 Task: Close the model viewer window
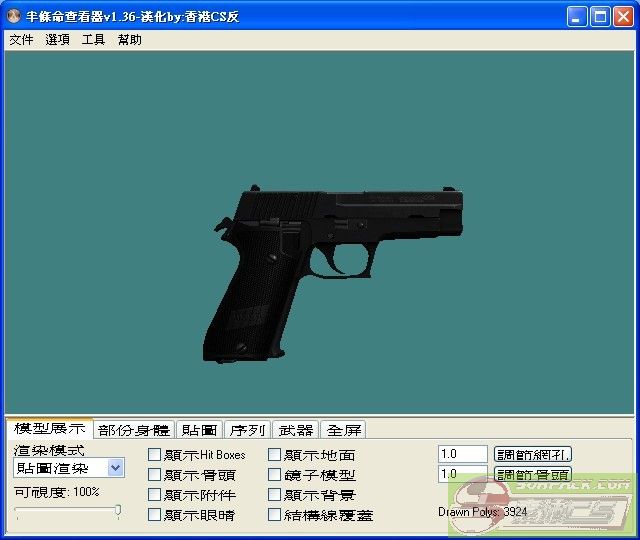click(x=623, y=17)
